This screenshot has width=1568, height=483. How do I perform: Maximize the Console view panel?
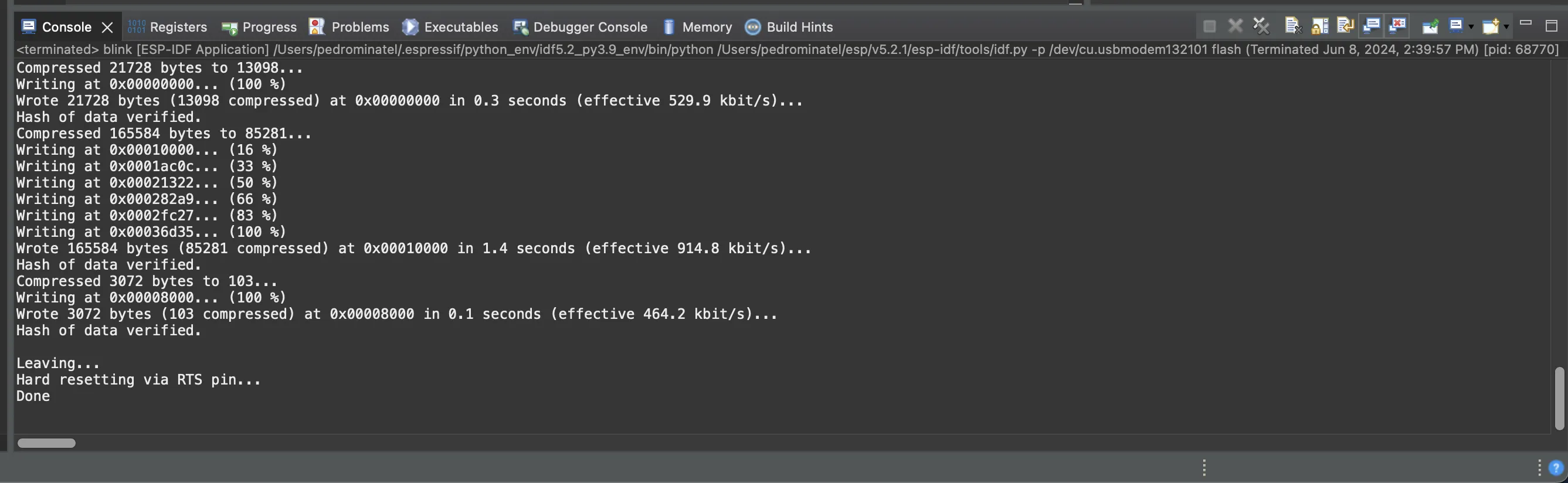[1551, 26]
